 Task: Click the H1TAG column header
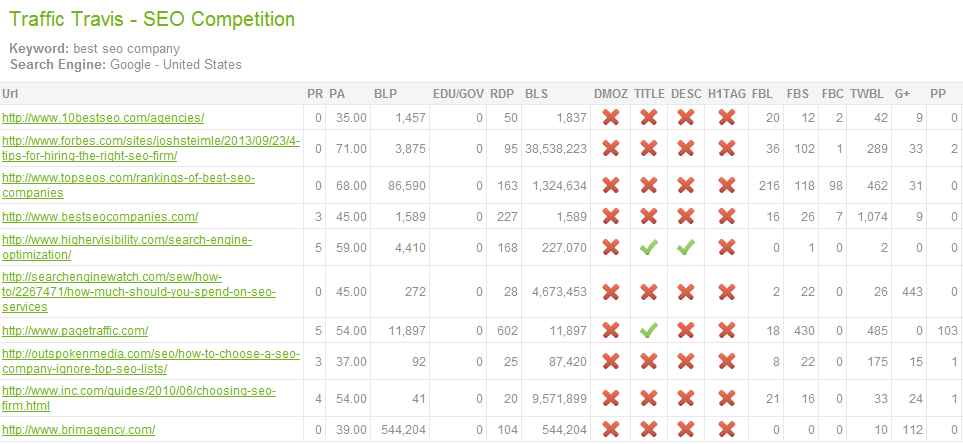coord(727,94)
